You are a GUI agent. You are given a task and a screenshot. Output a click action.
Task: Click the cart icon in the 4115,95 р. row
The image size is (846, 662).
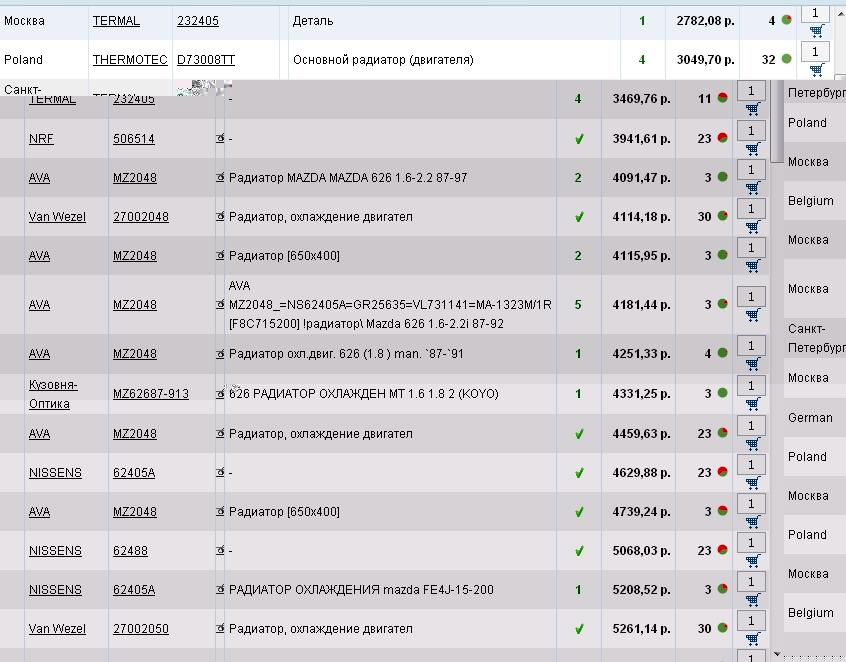(753, 265)
